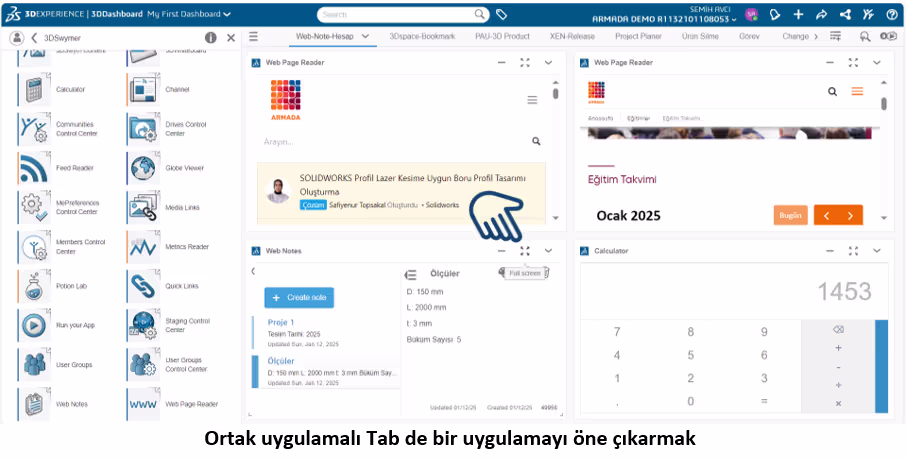This screenshot has width=906, height=458.
Task: Click the notifications bell icon
Action: (x=775, y=14)
